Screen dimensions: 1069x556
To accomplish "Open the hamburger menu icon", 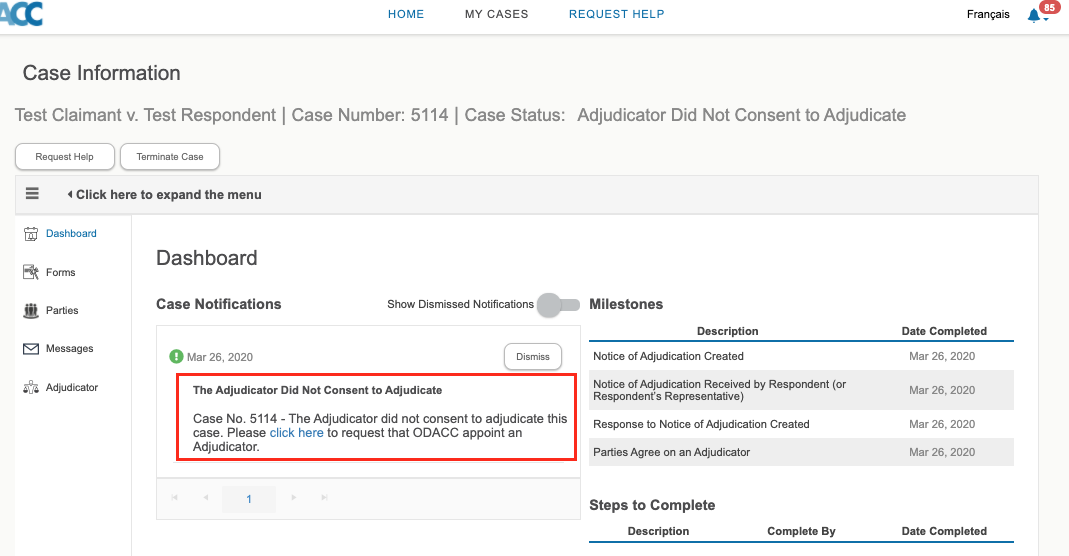I will tap(32, 194).
